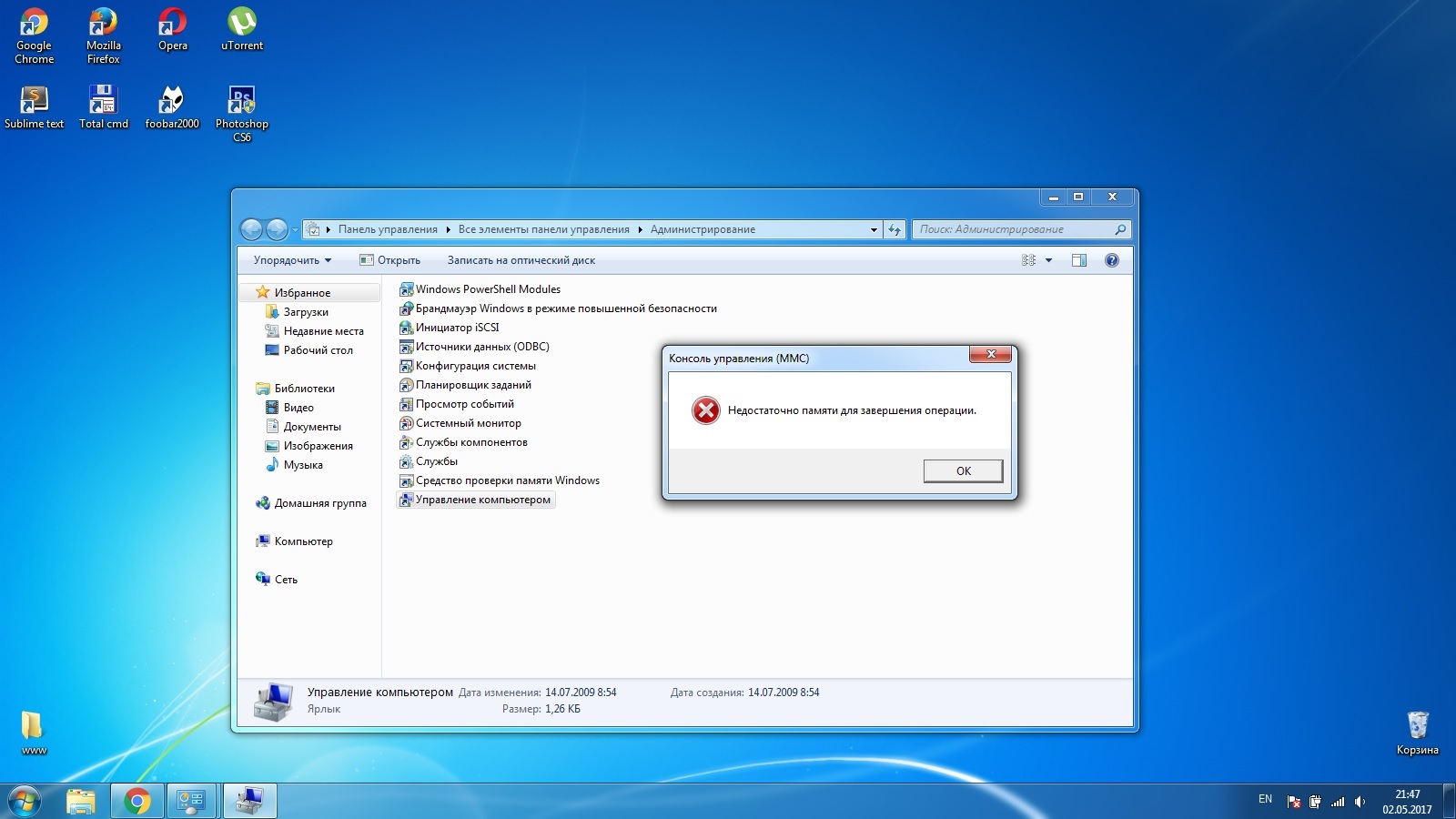Select the Службы icon
Viewport: 1456px width, 819px height.
click(407, 461)
